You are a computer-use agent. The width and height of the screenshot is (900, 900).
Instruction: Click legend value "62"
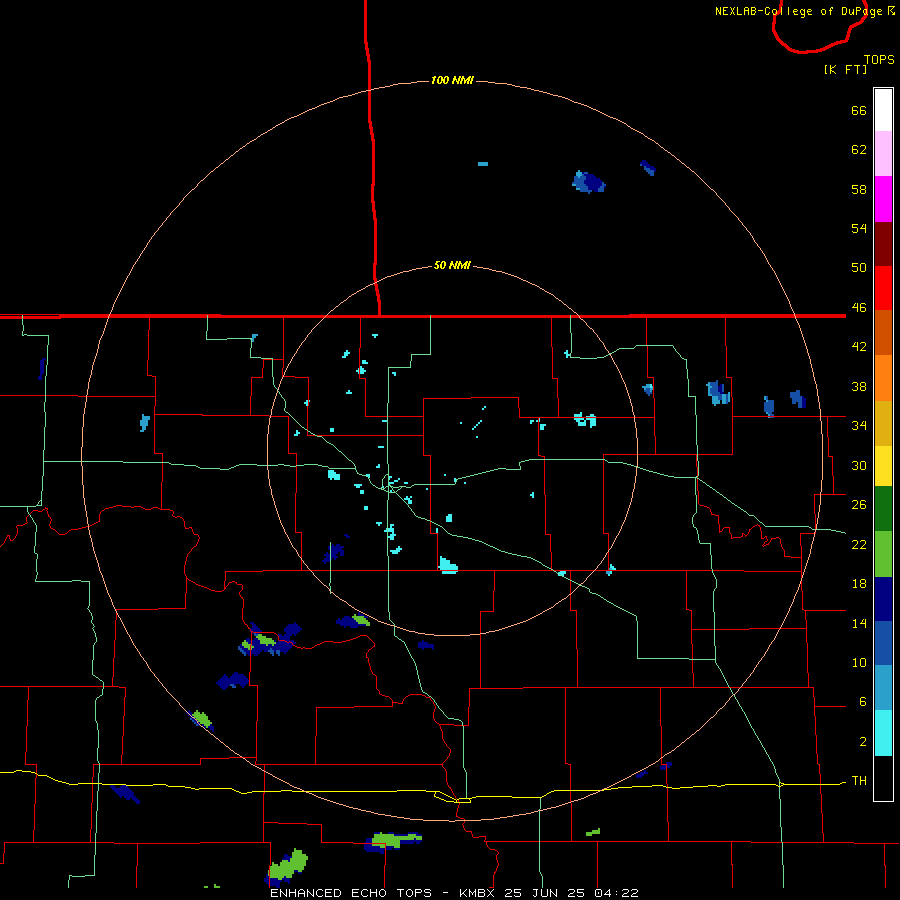(x=859, y=150)
